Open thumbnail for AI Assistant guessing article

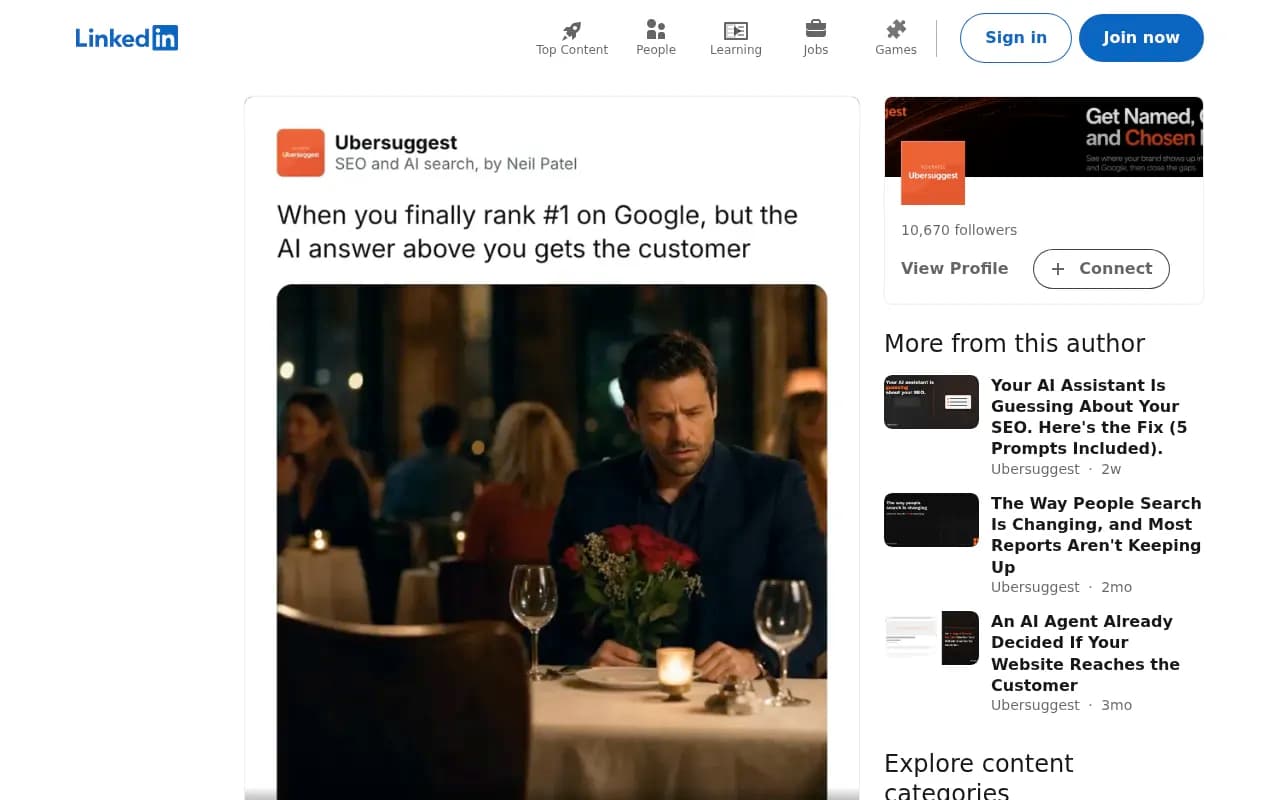click(x=932, y=402)
